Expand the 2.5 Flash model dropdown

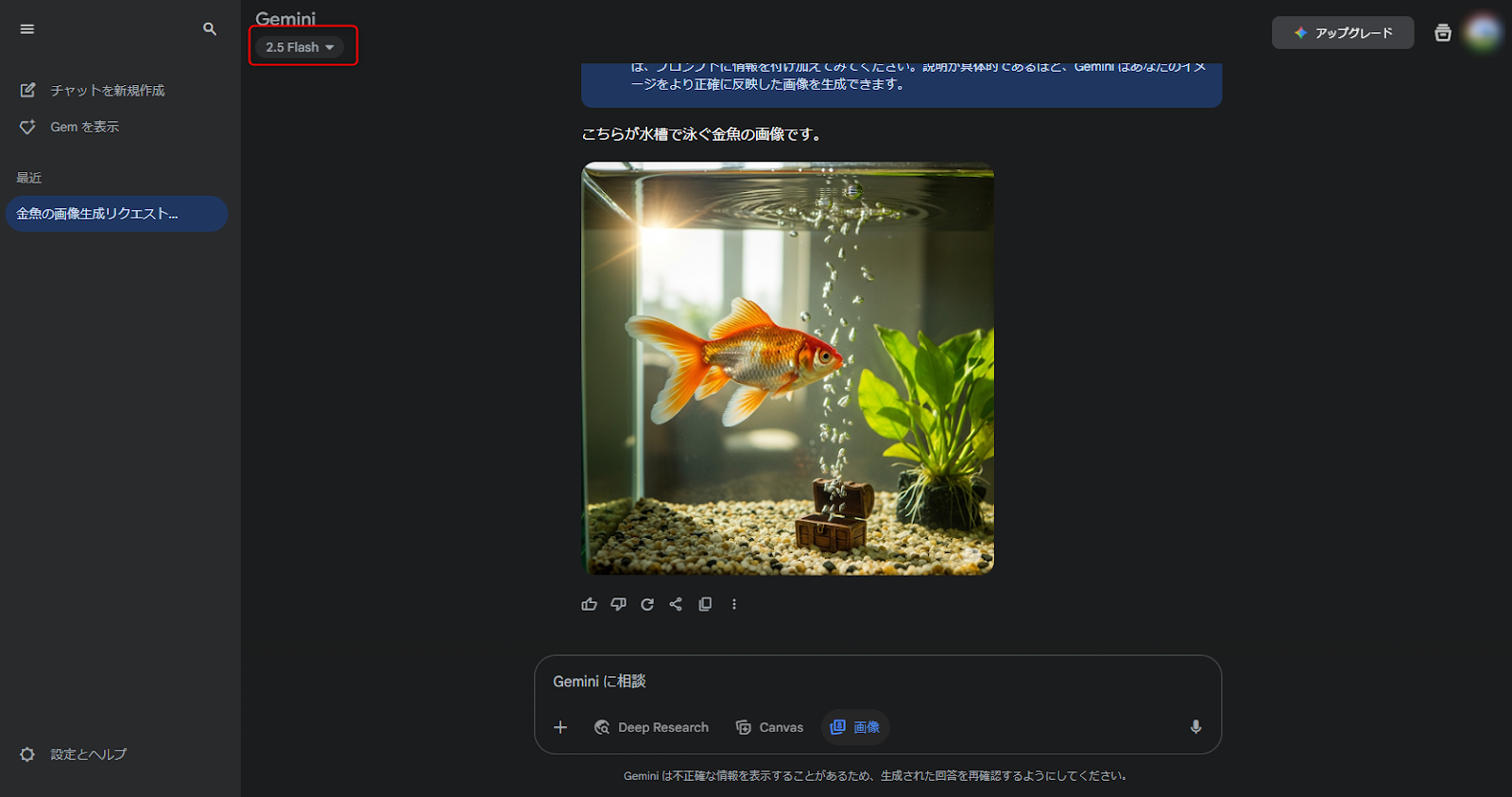click(x=300, y=47)
